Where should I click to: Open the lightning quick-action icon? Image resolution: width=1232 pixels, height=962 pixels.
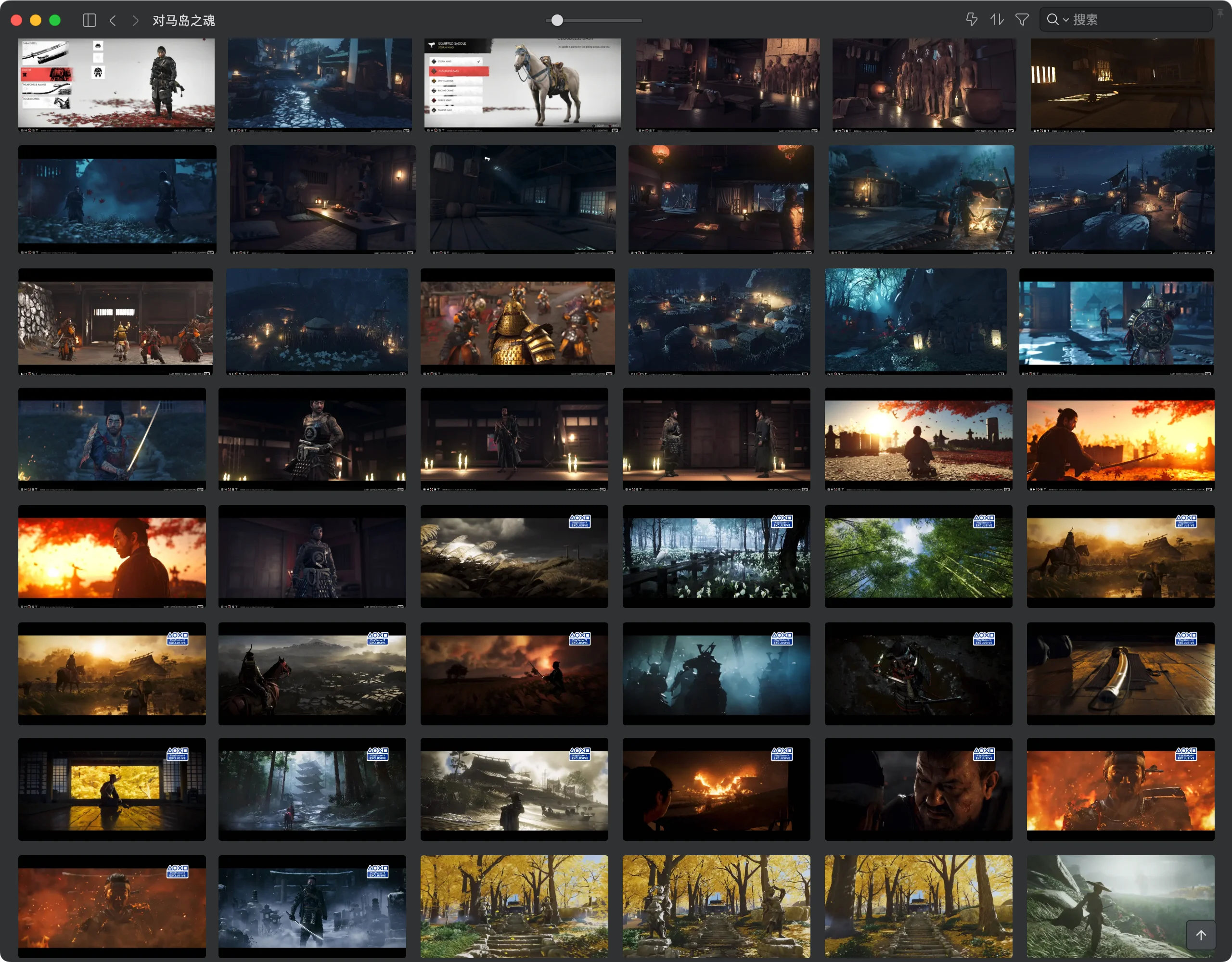971,20
